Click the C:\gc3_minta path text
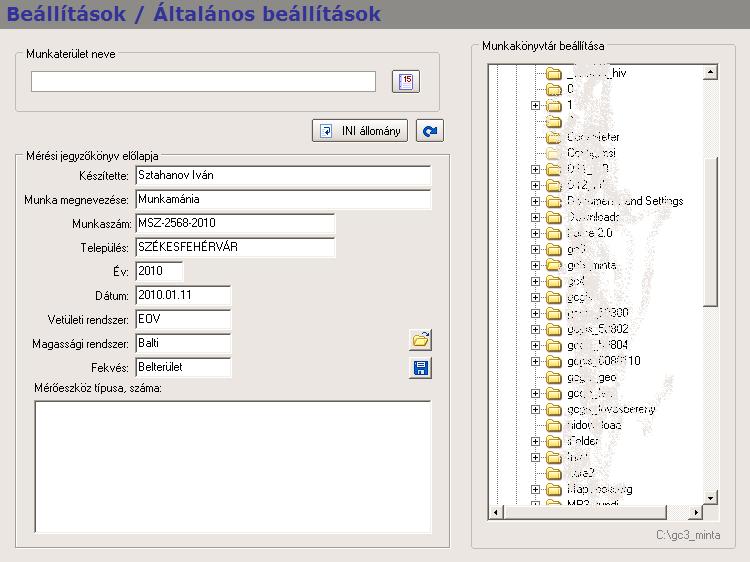This screenshot has width=750, height=562. pos(688,535)
